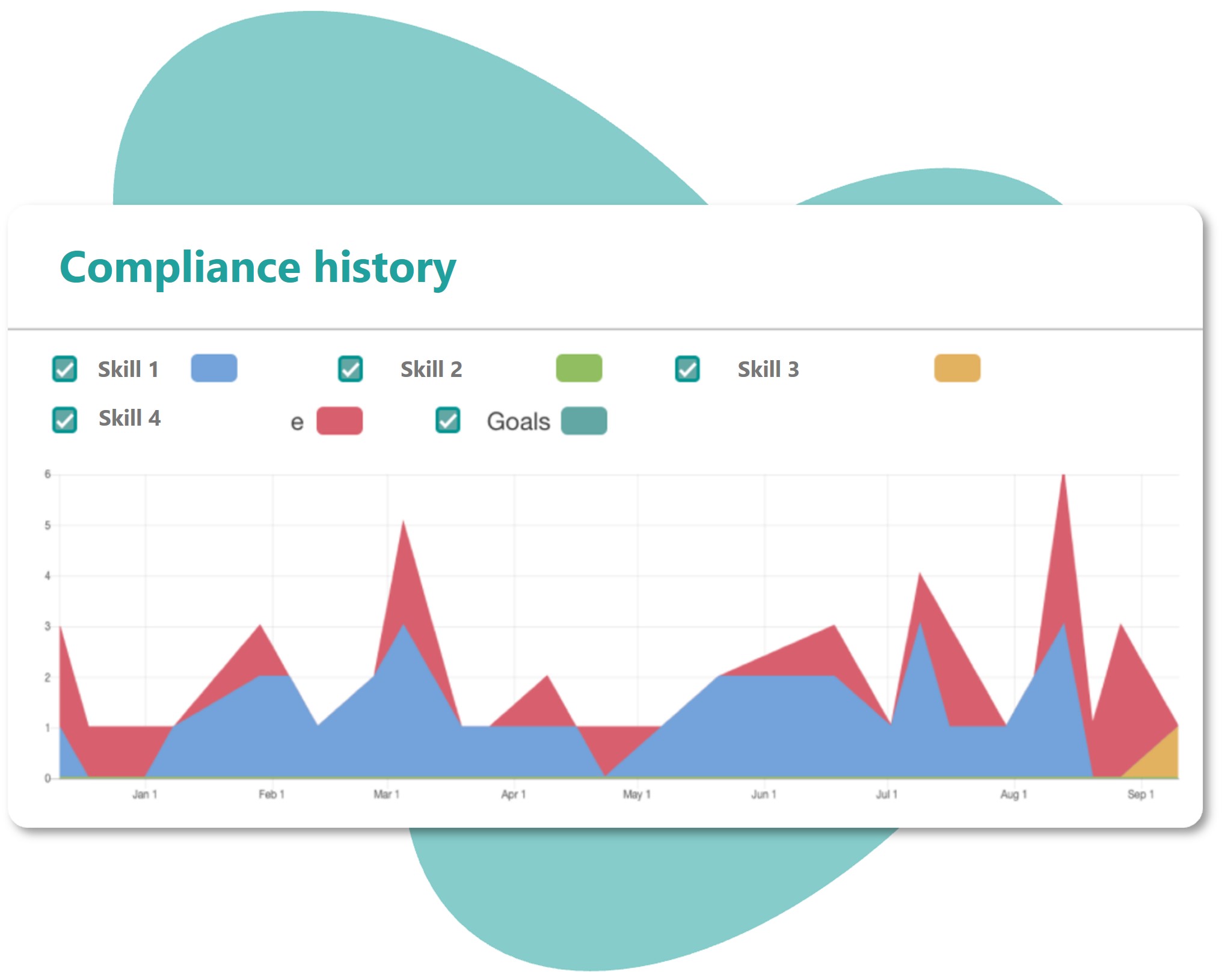Click the orange Skill 3 color swatch

[x=957, y=368]
